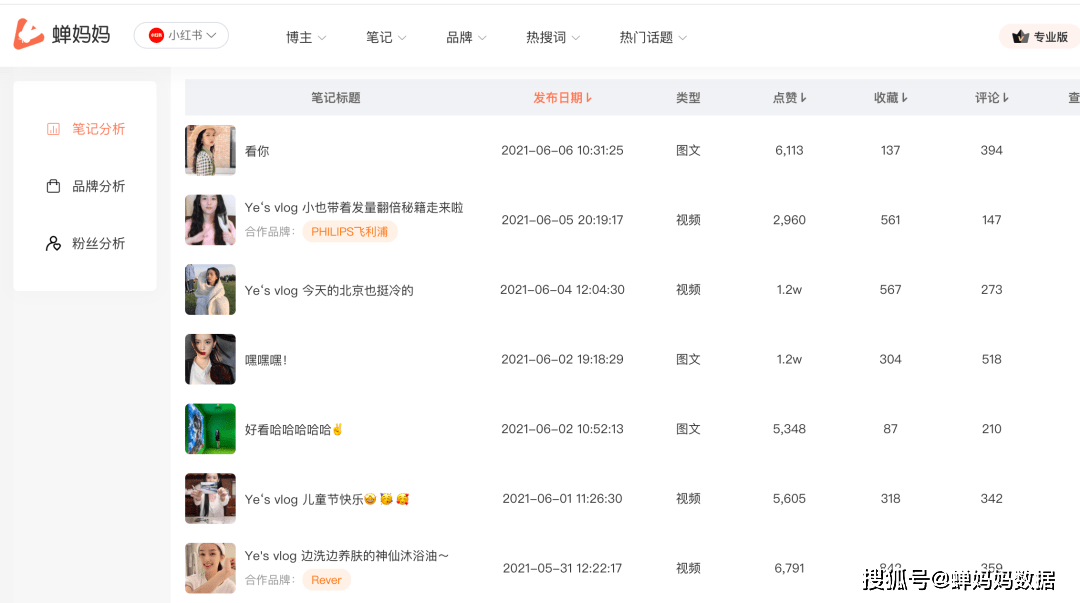Click the Rever brand tag
Image resolution: width=1080 pixels, height=603 pixels.
coord(326,580)
